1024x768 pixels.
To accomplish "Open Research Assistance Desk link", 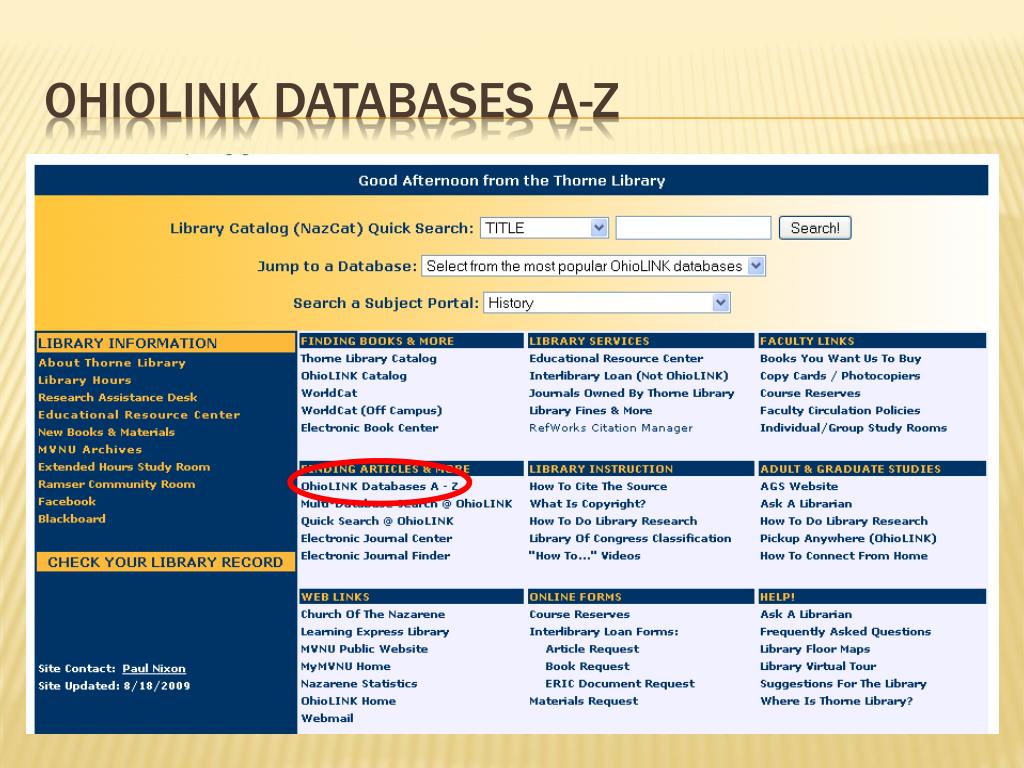I will click(x=118, y=397).
